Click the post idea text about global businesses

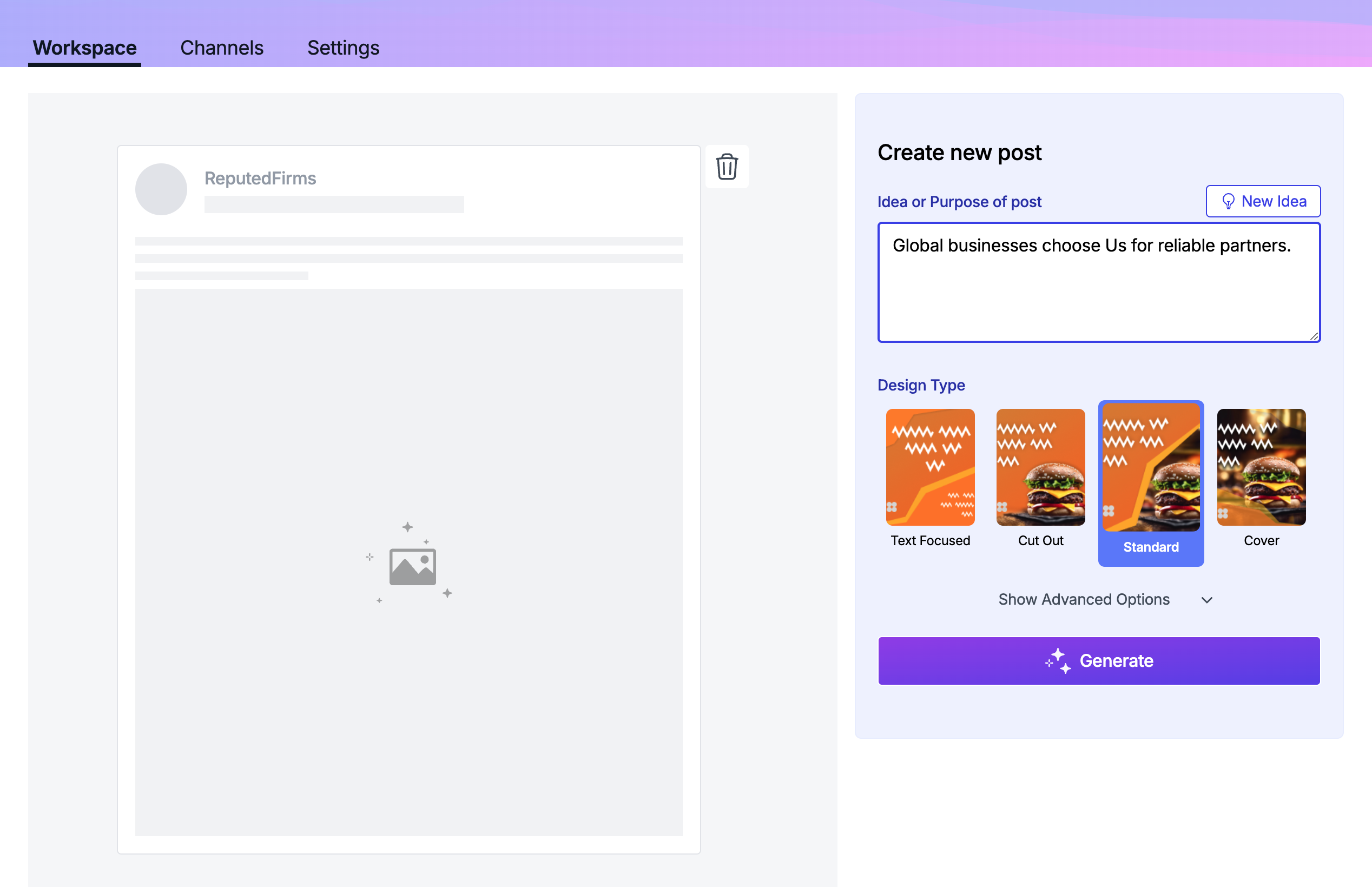[x=1092, y=245]
